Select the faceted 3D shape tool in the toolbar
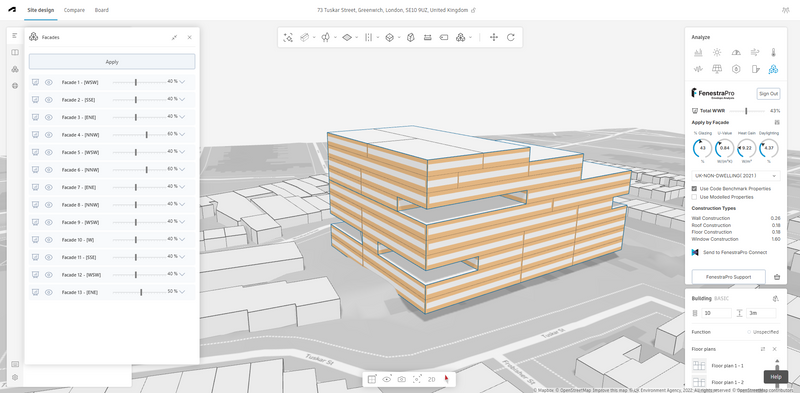Image resolution: width=800 pixels, height=393 pixels. (x=411, y=37)
